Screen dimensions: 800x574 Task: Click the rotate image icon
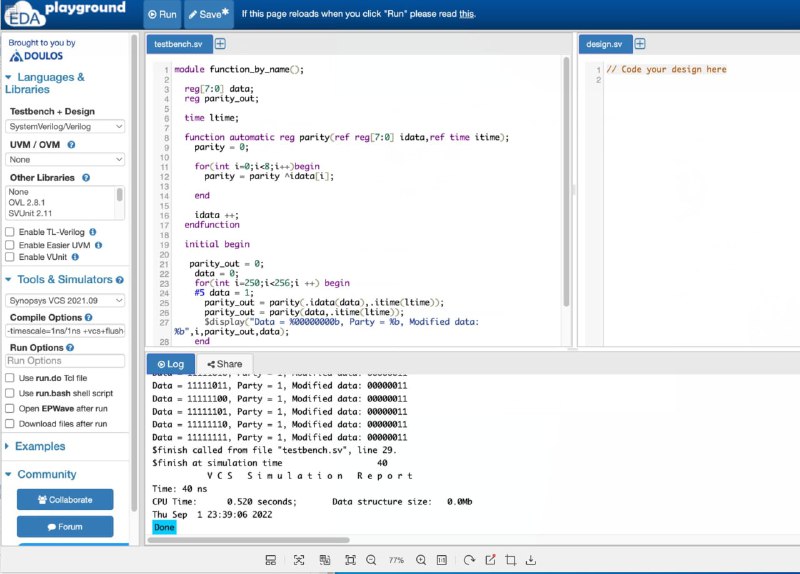[468, 560]
